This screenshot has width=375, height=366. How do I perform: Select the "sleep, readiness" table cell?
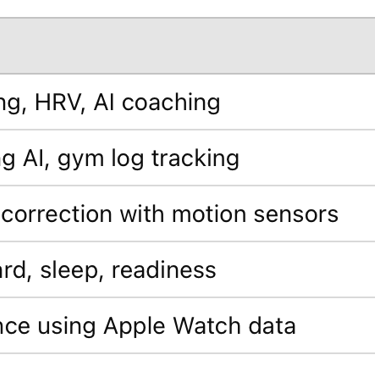coord(187,270)
